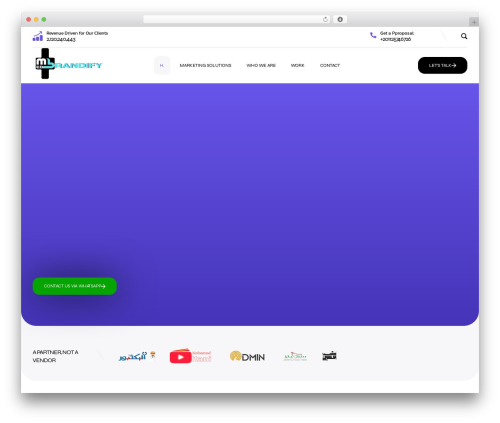Go to the Contact menu item

click(330, 65)
